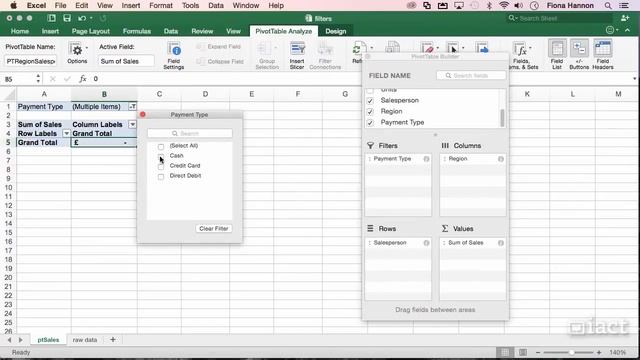Click the add sheet plus icon
Screen dimensions: 640x360
pos(113,339)
